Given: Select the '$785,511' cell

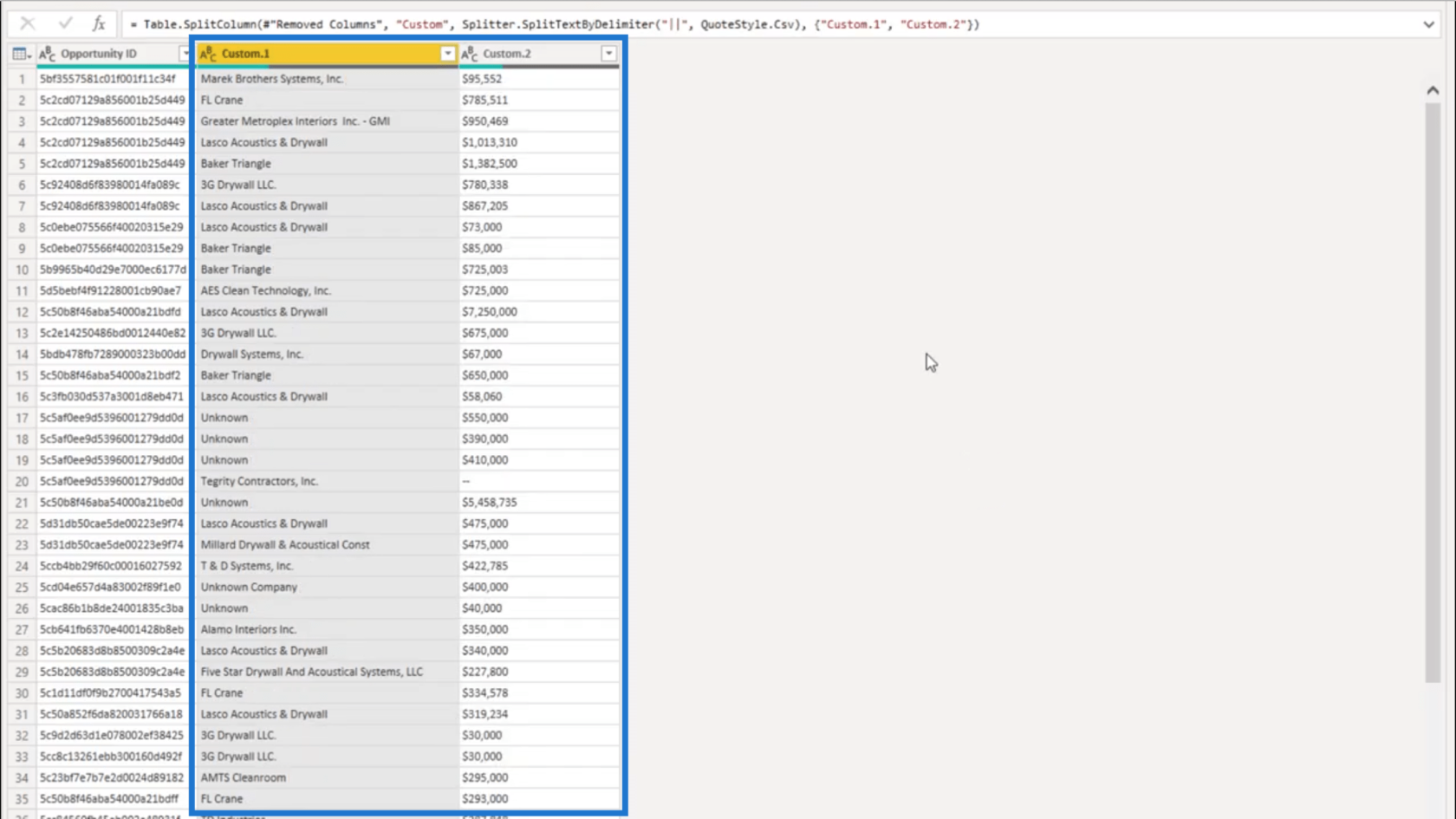Looking at the screenshot, I should coord(539,100).
